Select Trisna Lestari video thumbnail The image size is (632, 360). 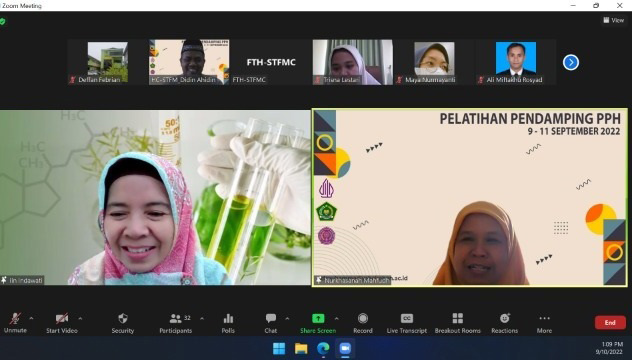(x=353, y=62)
